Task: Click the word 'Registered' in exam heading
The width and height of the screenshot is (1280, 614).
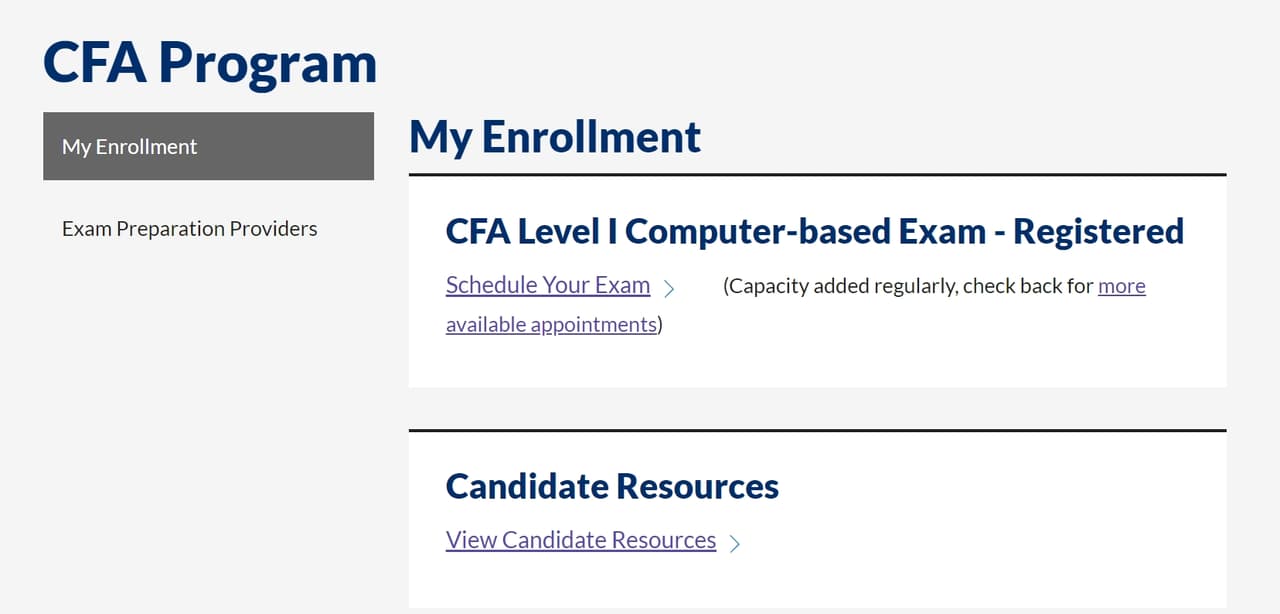Action: (x=1098, y=232)
